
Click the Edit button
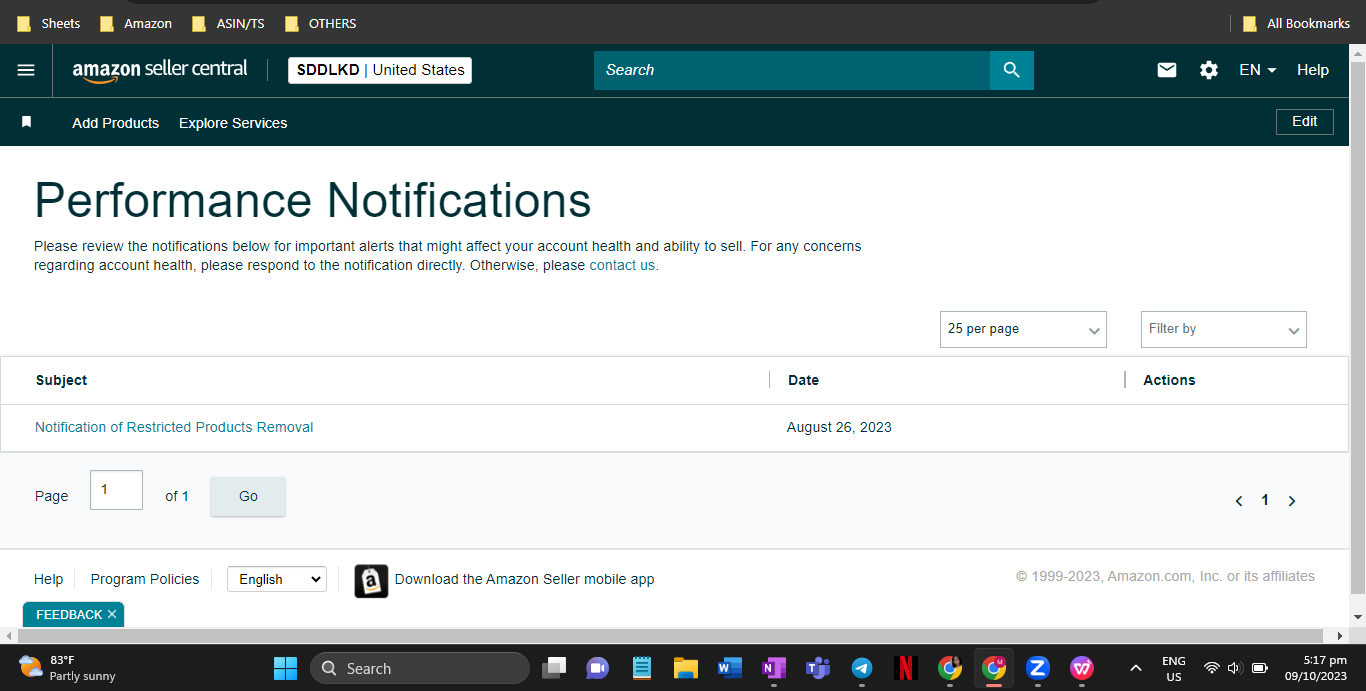tap(1304, 122)
